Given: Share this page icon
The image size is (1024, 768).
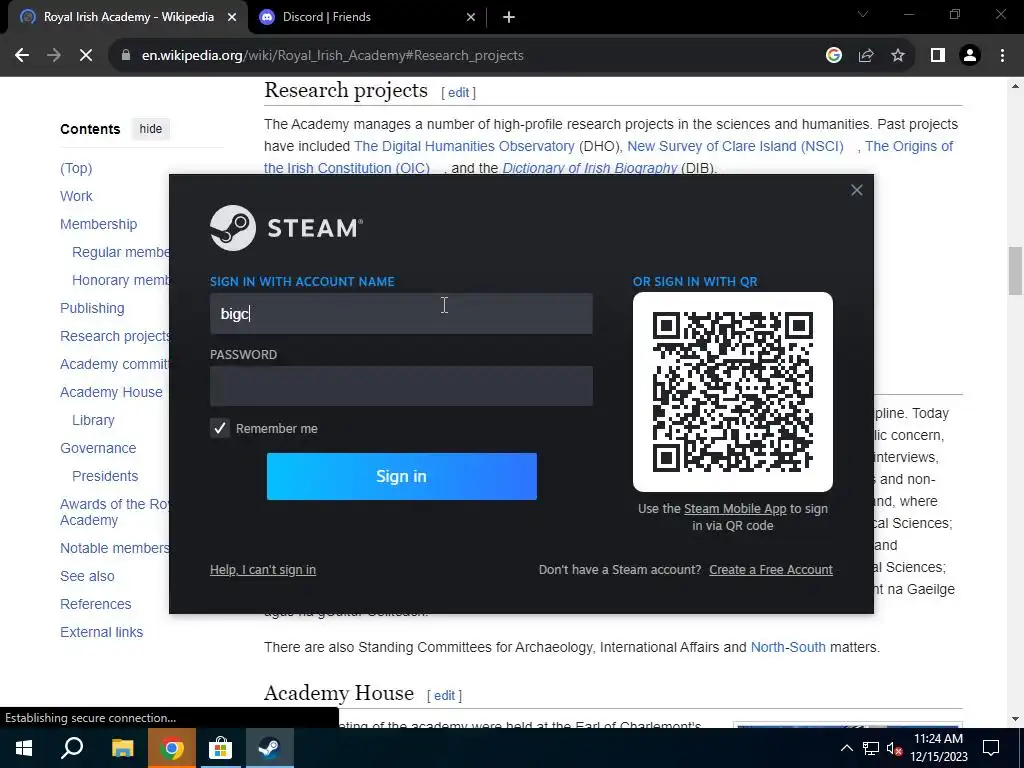Looking at the screenshot, I should [x=866, y=56].
